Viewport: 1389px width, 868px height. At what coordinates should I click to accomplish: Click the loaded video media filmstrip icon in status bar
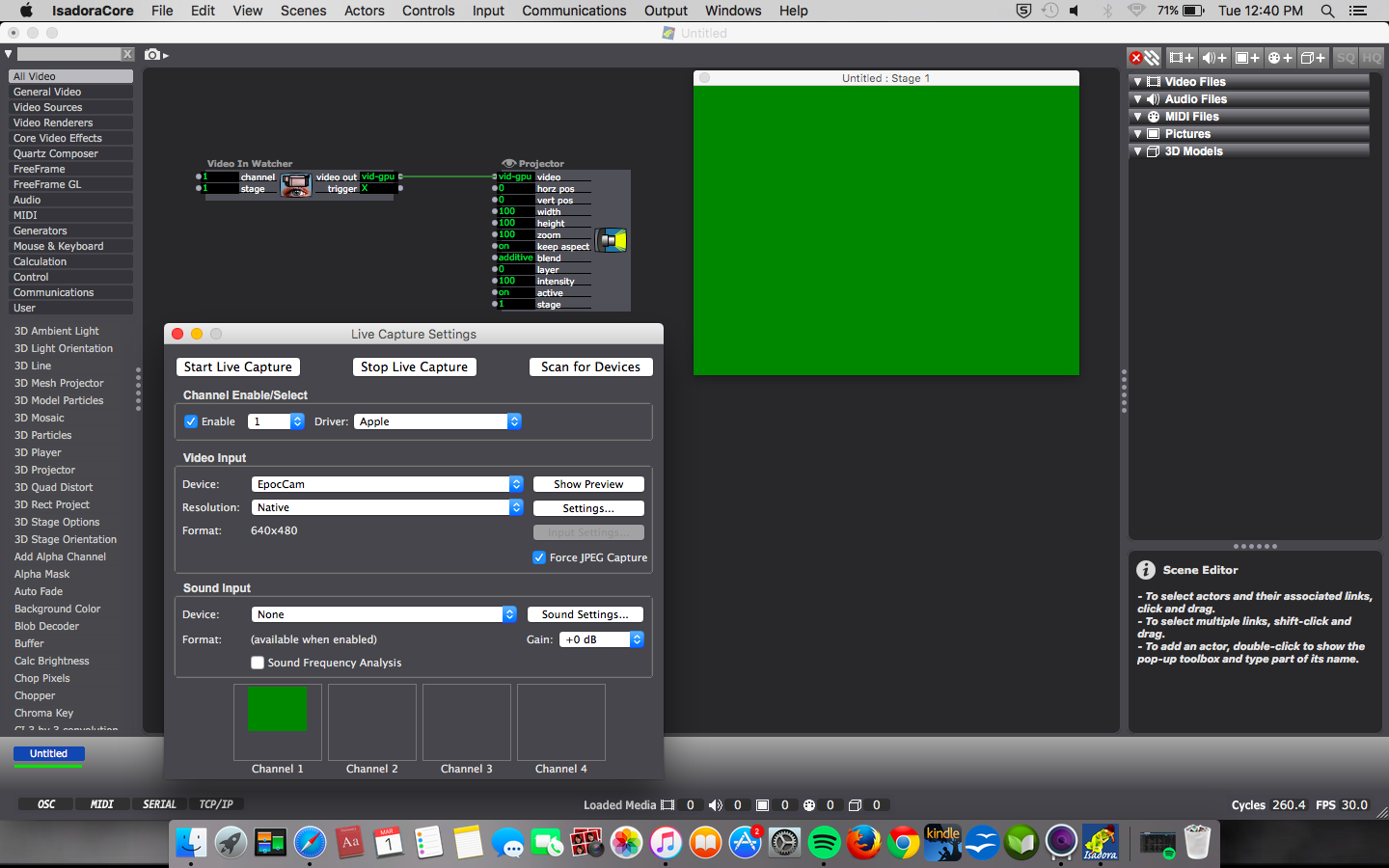click(x=667, y=805)
